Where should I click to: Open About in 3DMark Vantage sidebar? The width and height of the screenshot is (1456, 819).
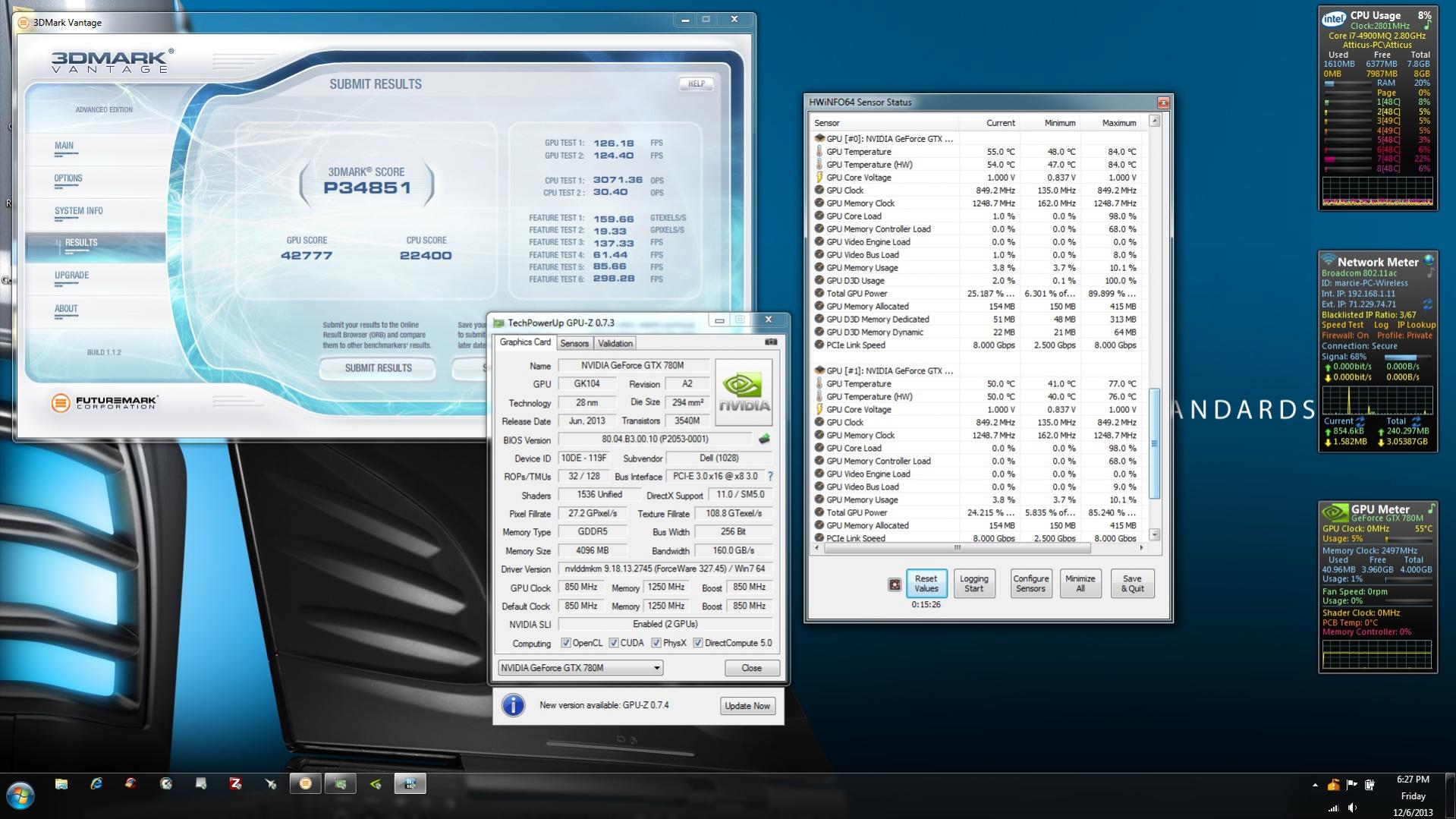point(96,310)
